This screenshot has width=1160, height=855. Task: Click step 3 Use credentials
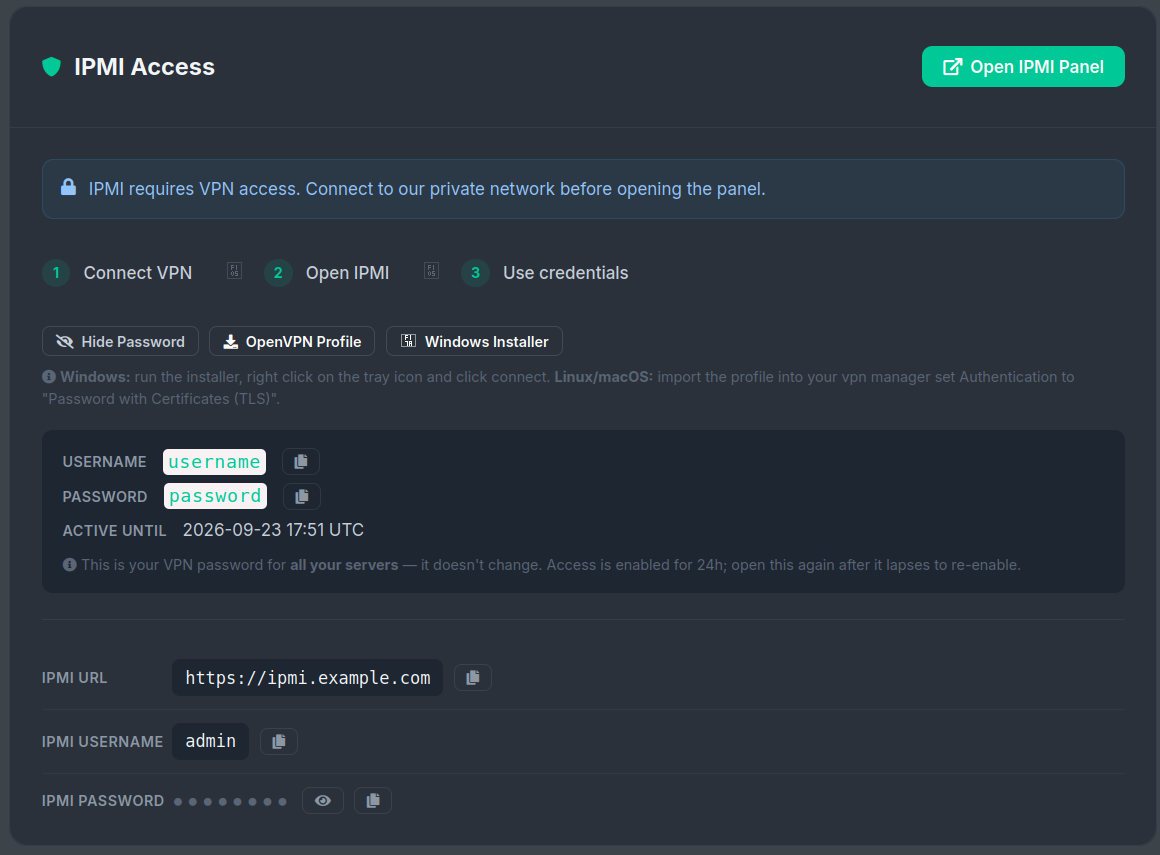click(x=545, y=273)
